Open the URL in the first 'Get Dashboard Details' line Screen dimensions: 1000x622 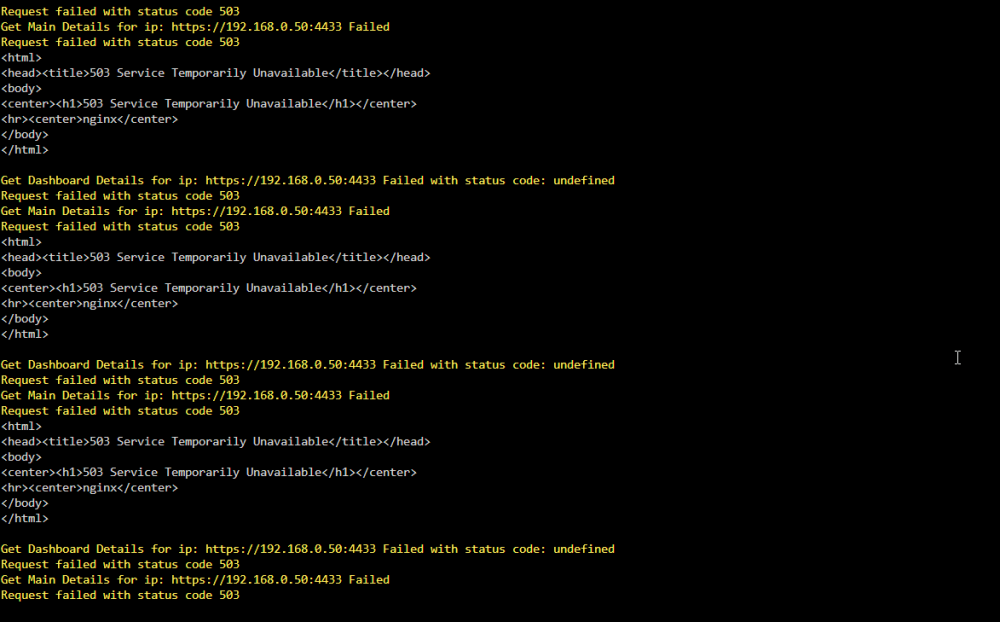coord(290,181)
